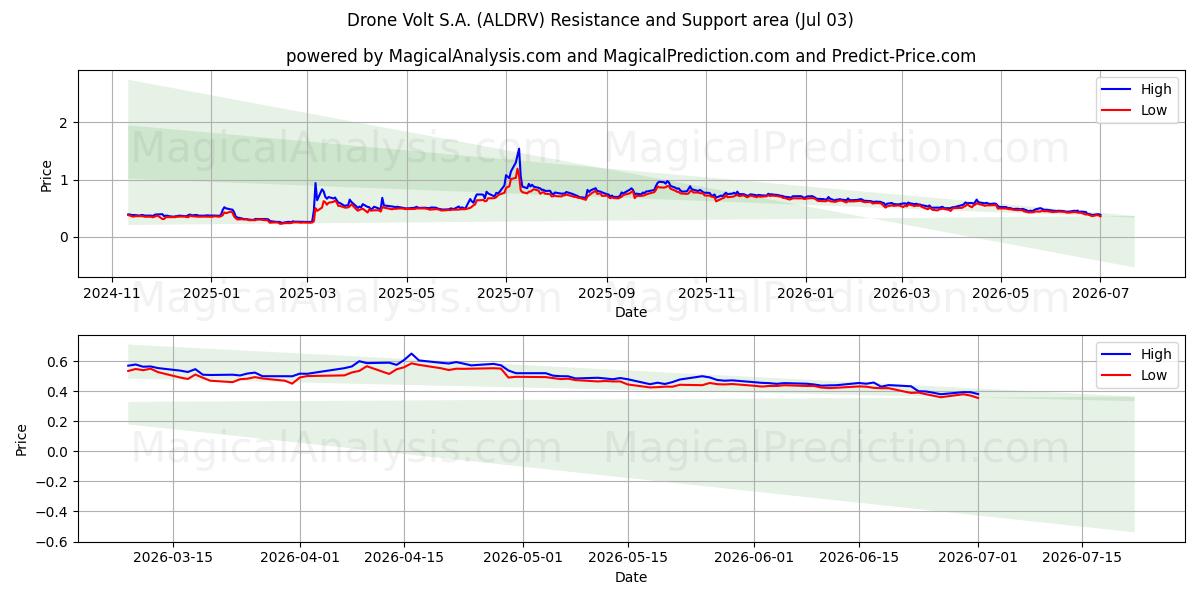Click the '2025-03' tick label
The width and height of the screenshot is (1200, 600).
click(308, 293)
